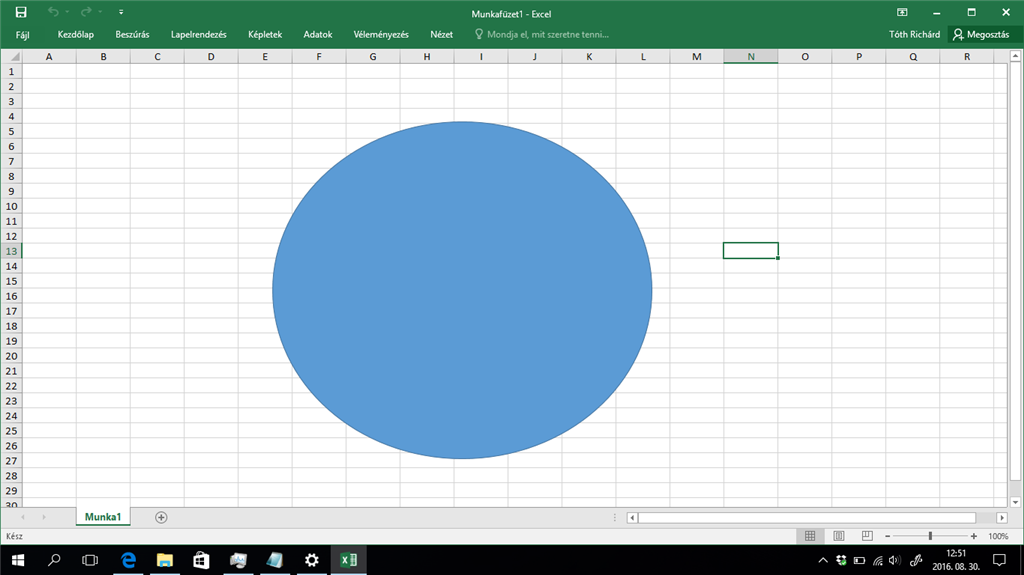Select row 13 header

coord(11,252)
